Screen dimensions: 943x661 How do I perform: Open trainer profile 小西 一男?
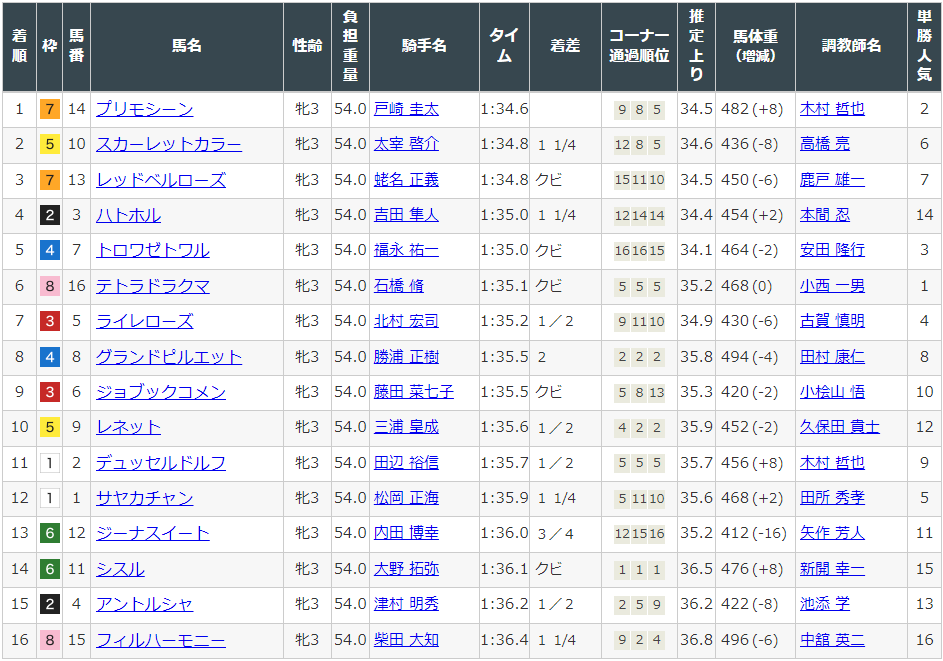[x=832, y=286]
